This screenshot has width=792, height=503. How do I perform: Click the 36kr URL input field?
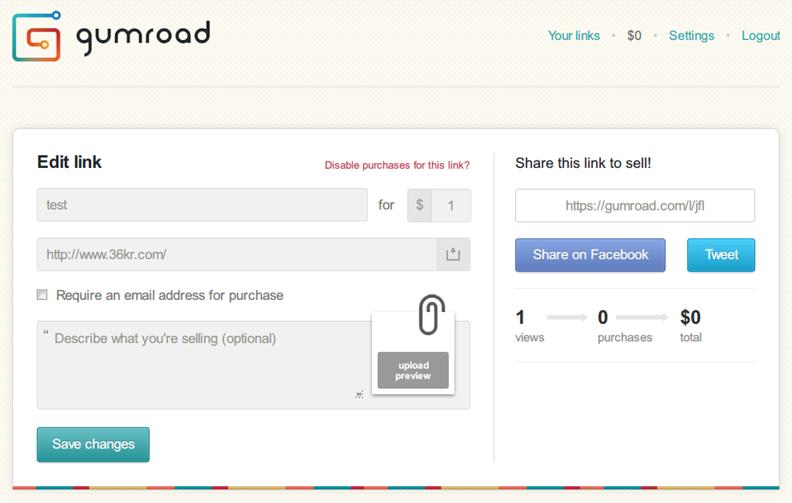coord(236,255)
